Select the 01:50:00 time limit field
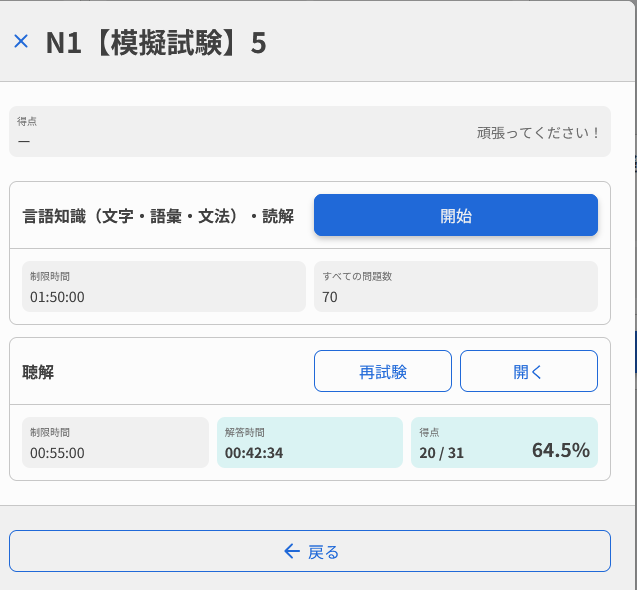 [x=57, y=297]
